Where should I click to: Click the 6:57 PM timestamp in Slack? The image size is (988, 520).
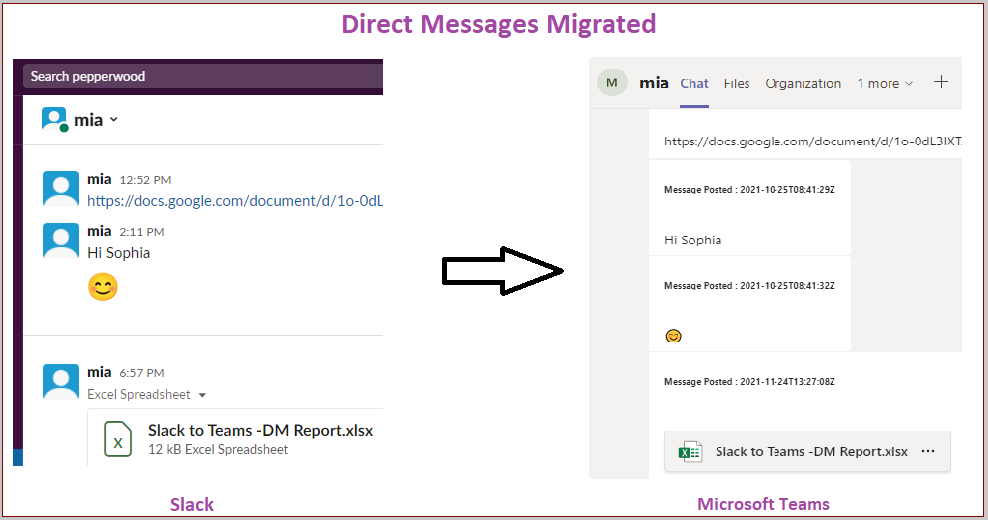click(x=142, y=373)
